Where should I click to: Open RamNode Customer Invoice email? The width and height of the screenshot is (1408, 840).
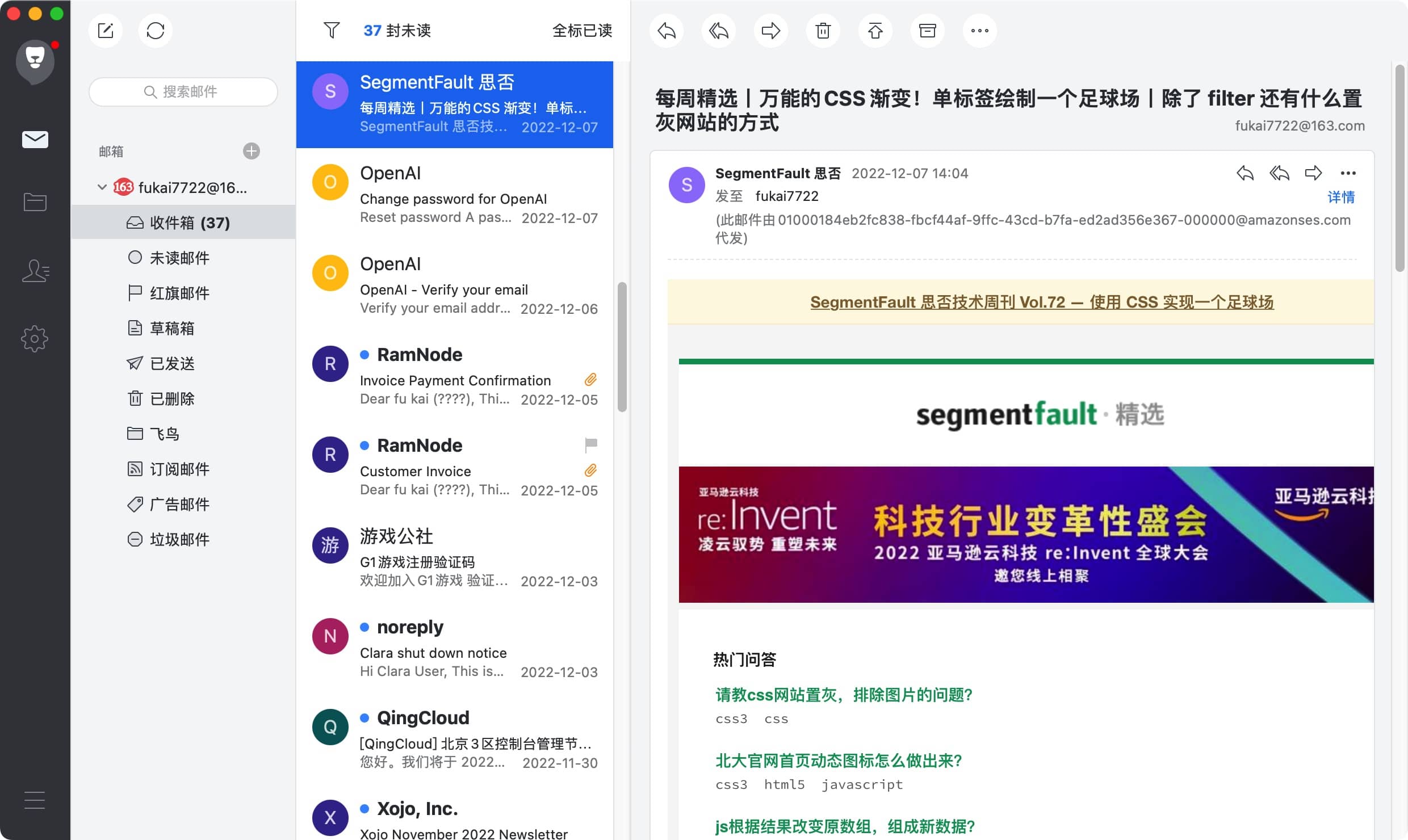[454, 467]
